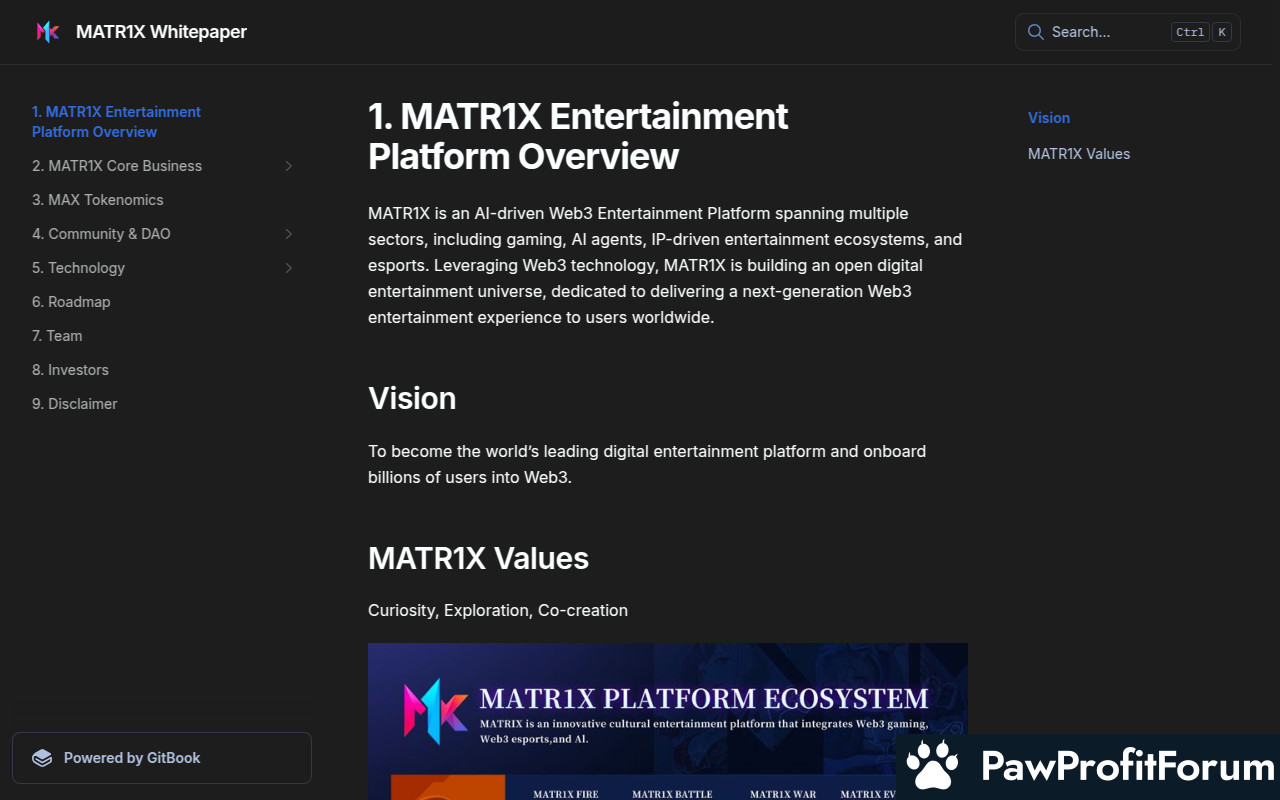
Task: Jump to Vision in page outline
Action: (x=1049, y=118)
